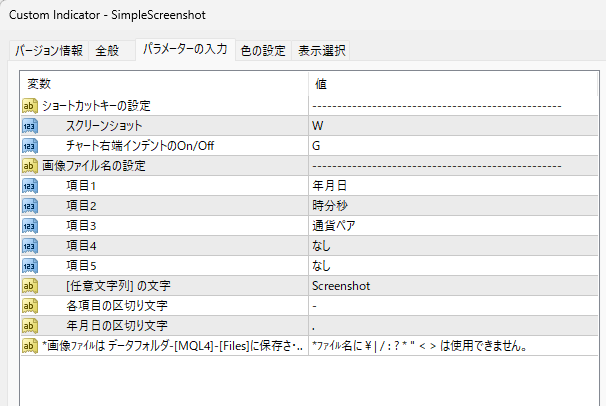Switch to the 色の設定 tab
Viewport: 606px width, 406px height.
(x=263, y=51)
